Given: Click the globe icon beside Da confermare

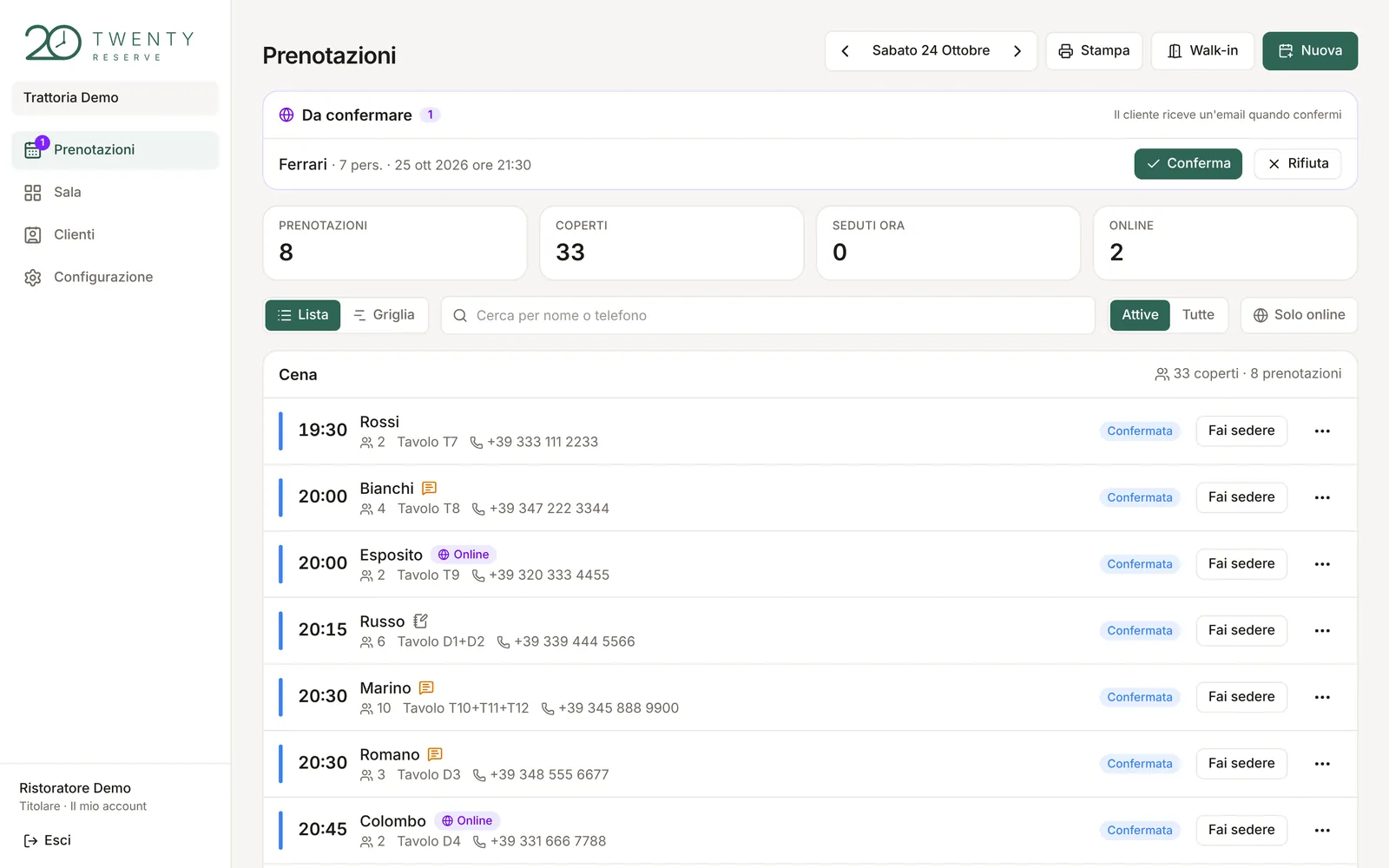Looking at the screenshot, I should [286, 115].
